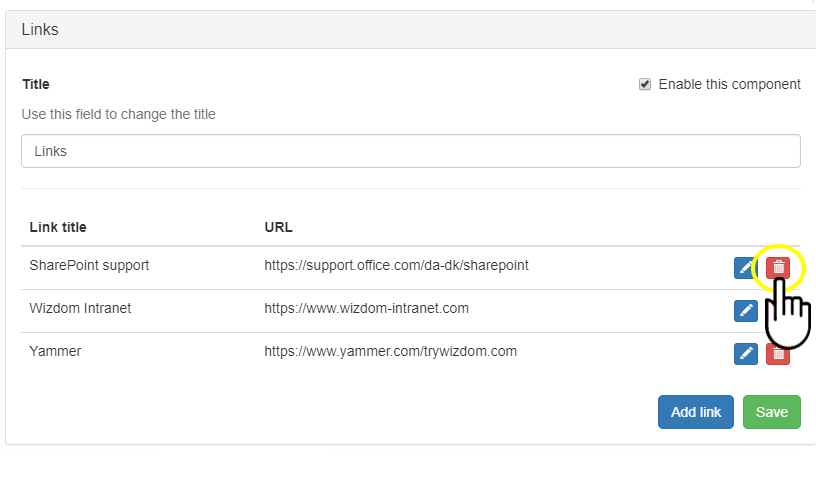
Task: Click the wizdom-intranet.com URL cell
Action: coord(366,308)
